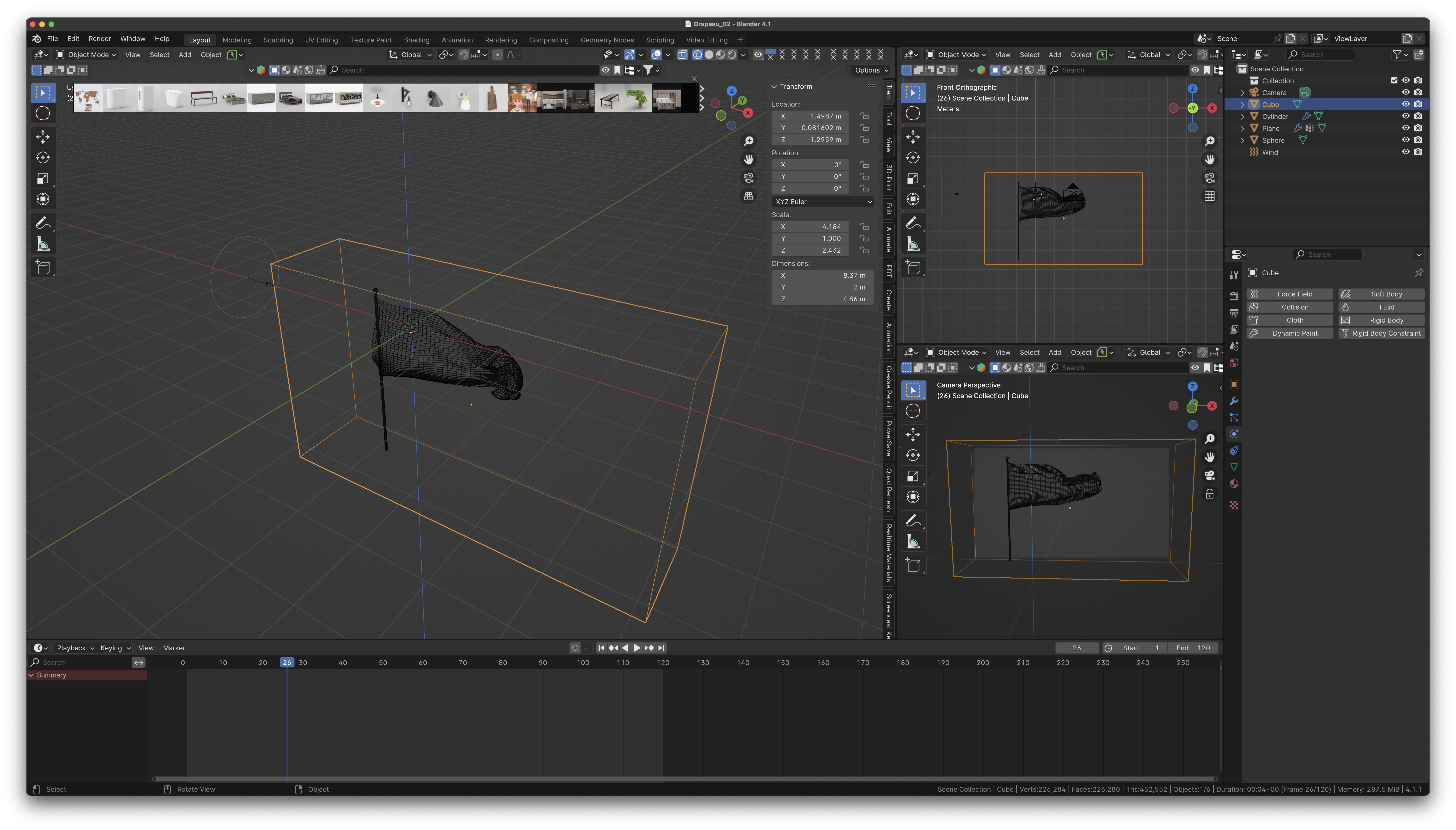The width and height of the screenshot is (1456, 830).
Task: Switch to the Shading workspace tab
Action: (x=417, y=40)
